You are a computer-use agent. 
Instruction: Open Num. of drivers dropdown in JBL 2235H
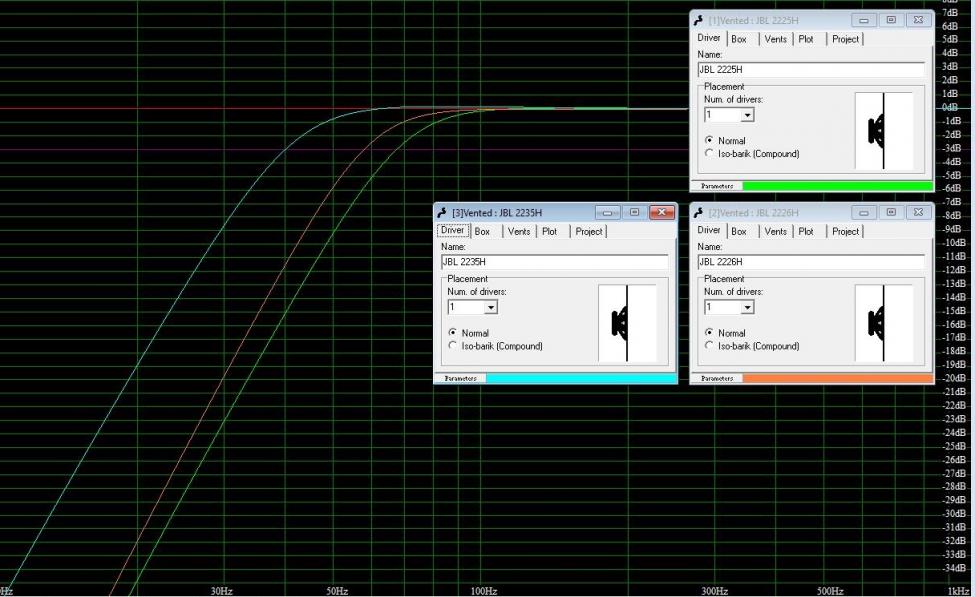tap(490, 308)
